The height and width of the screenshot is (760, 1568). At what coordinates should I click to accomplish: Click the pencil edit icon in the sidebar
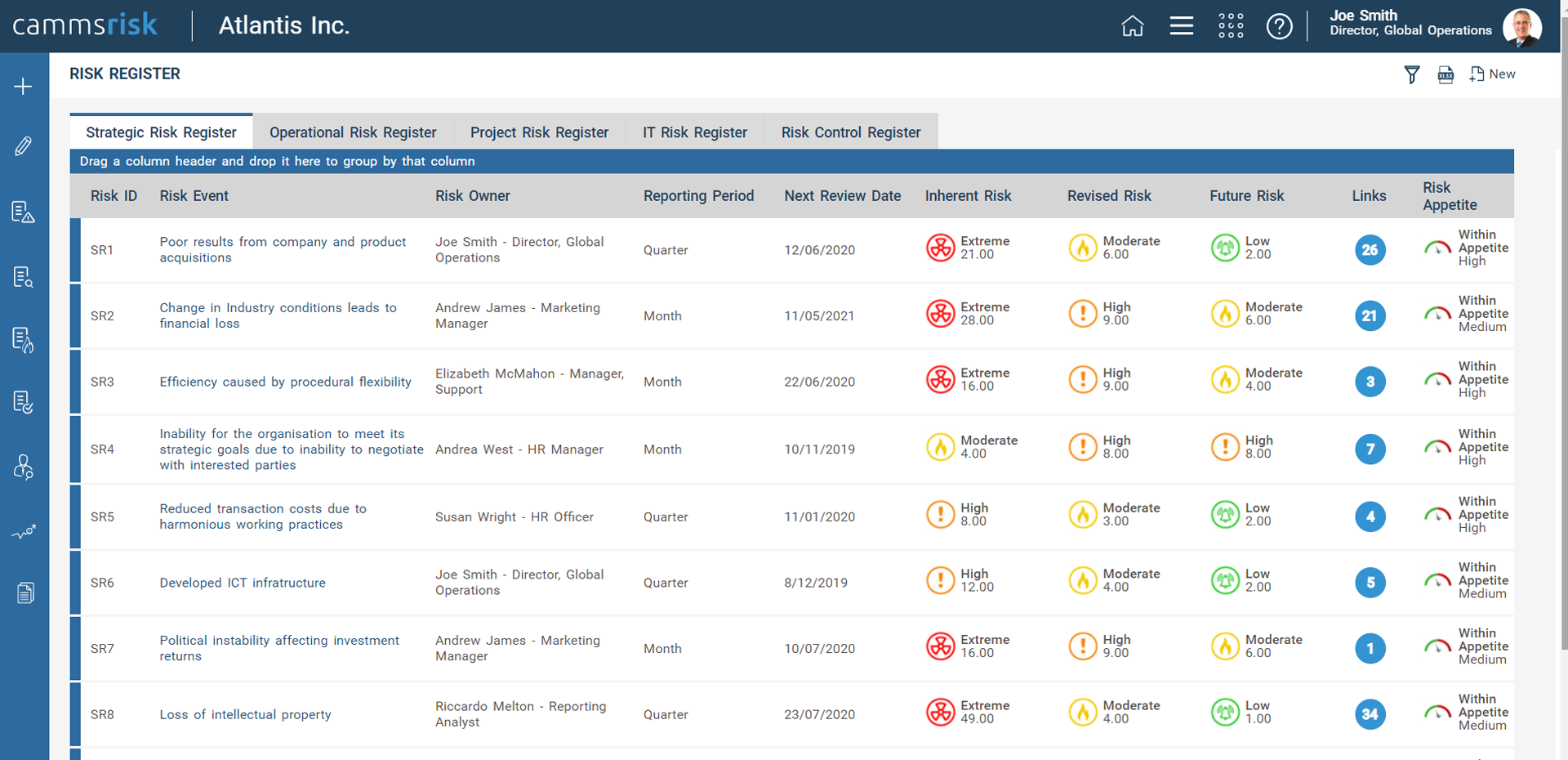point(24,147)
